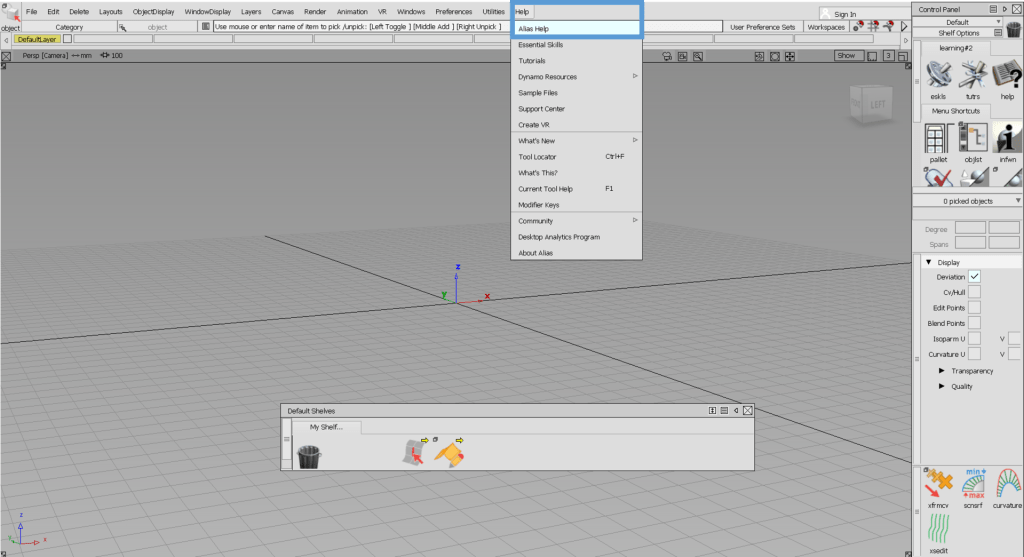This screenshot has height=557, width=1024.
Task: Expand the What's New submenu
Action: pyautogui.click(x=576, y=140)
